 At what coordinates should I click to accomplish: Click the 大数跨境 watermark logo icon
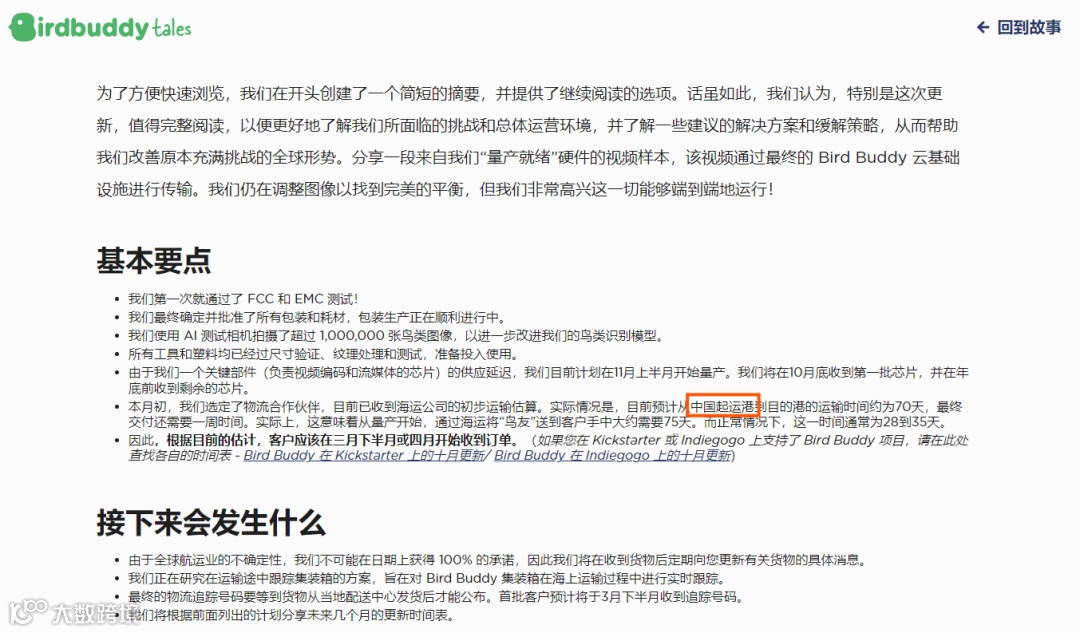pos(28,610)
